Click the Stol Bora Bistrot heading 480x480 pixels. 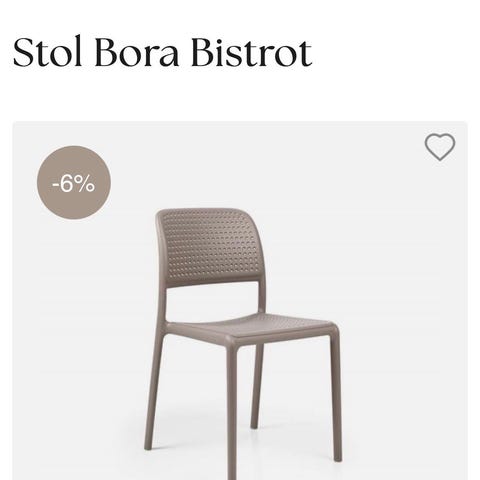click(162, 52)
